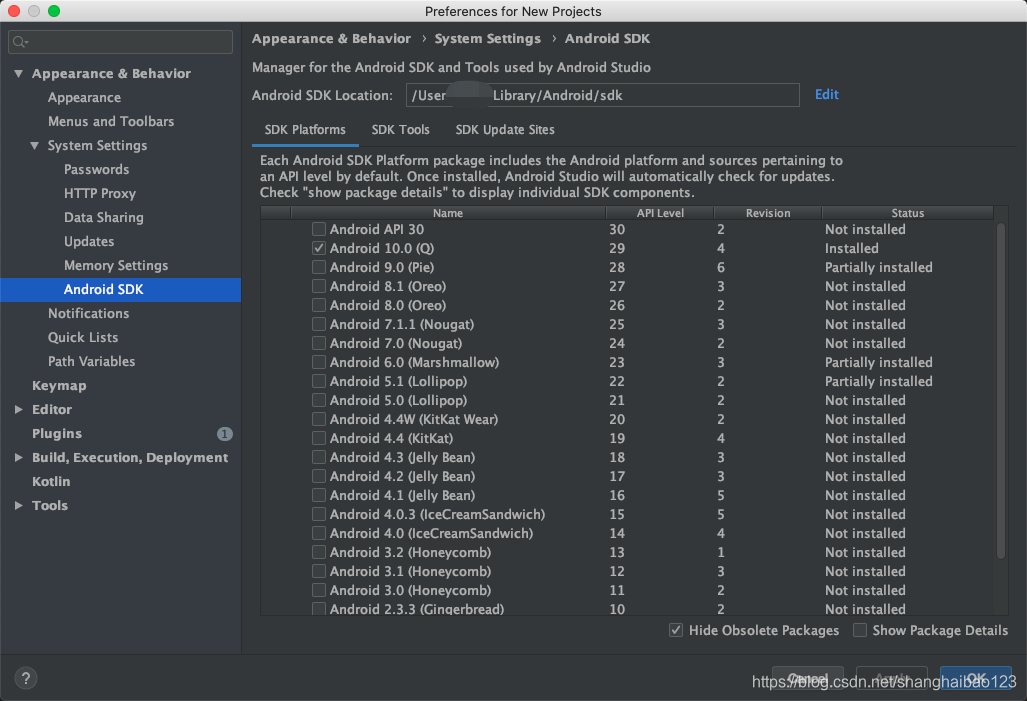
Task: Select the Android 4.0.3 (IceCreamSandwich) row
Action: [627, 514]
